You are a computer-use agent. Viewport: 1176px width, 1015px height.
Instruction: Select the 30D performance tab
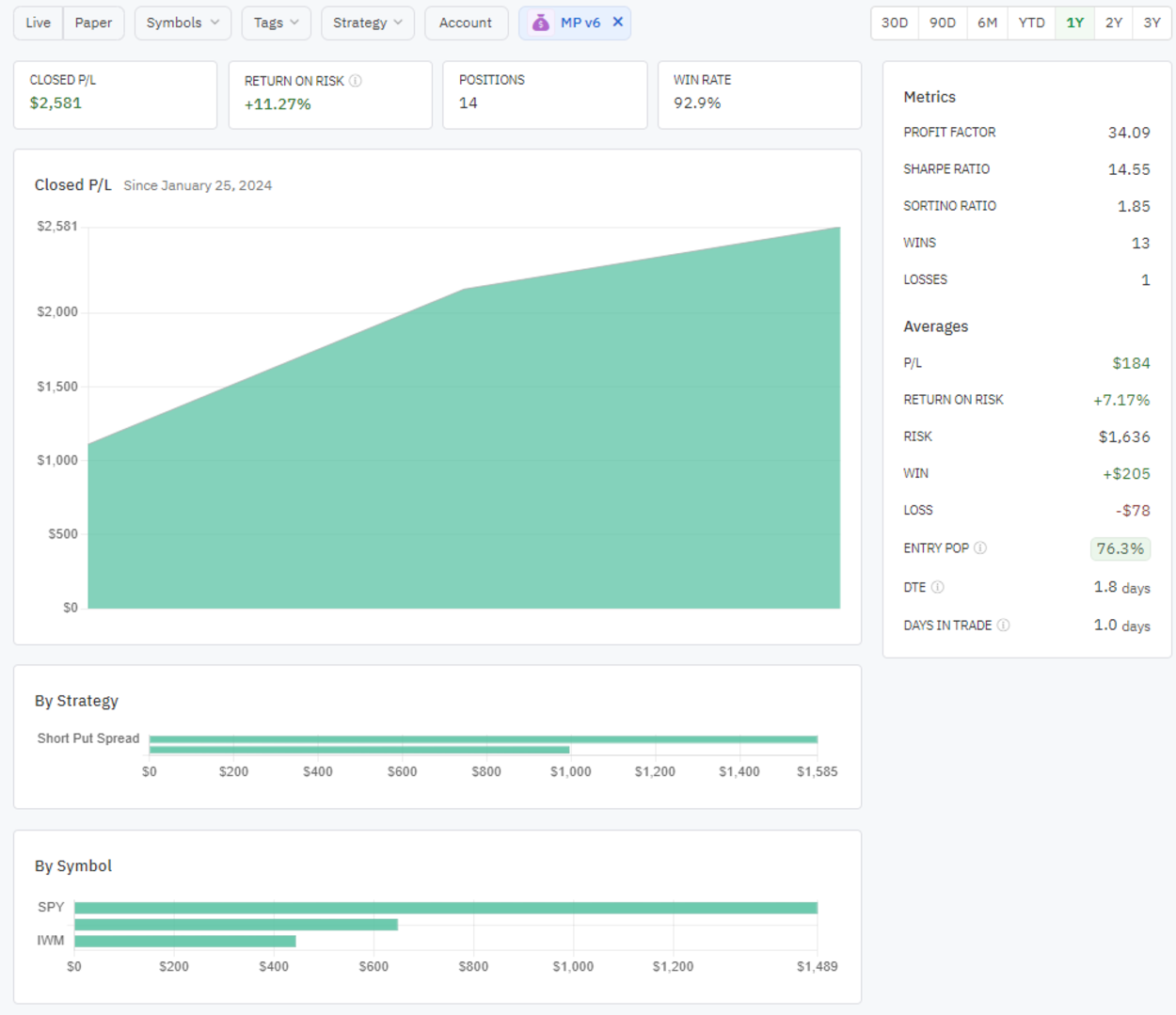pyautogui.click(x=894, y=23)
